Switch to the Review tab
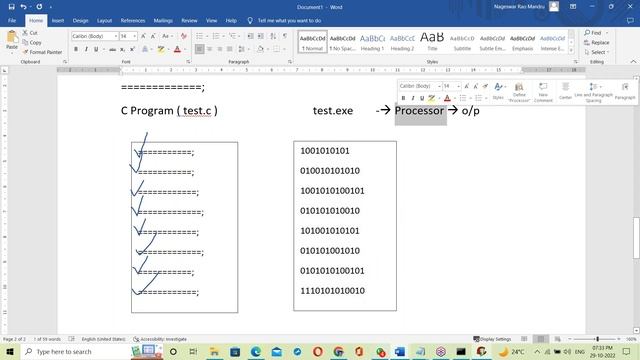Viewport: 640px width, 360px height. [189, 20]
